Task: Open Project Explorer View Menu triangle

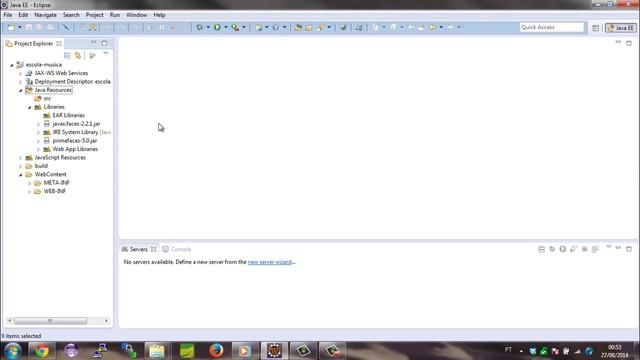Action: [x=106, y=54]
